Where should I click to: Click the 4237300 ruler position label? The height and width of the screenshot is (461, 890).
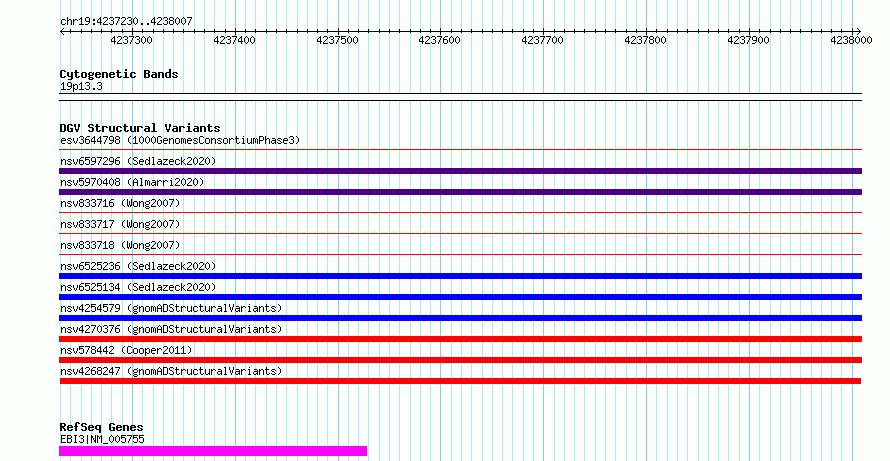click(131, 40)
